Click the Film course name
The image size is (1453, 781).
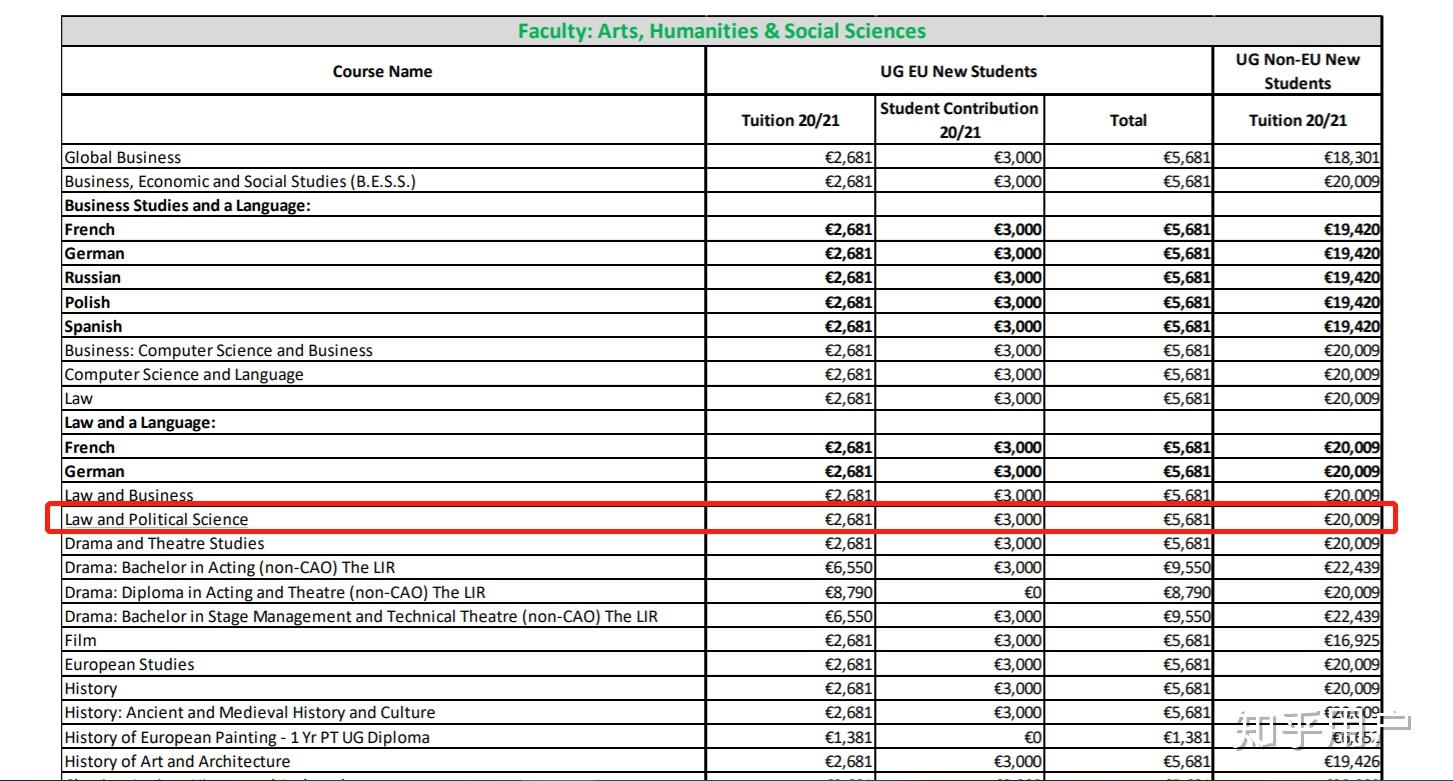pos(80,640)
